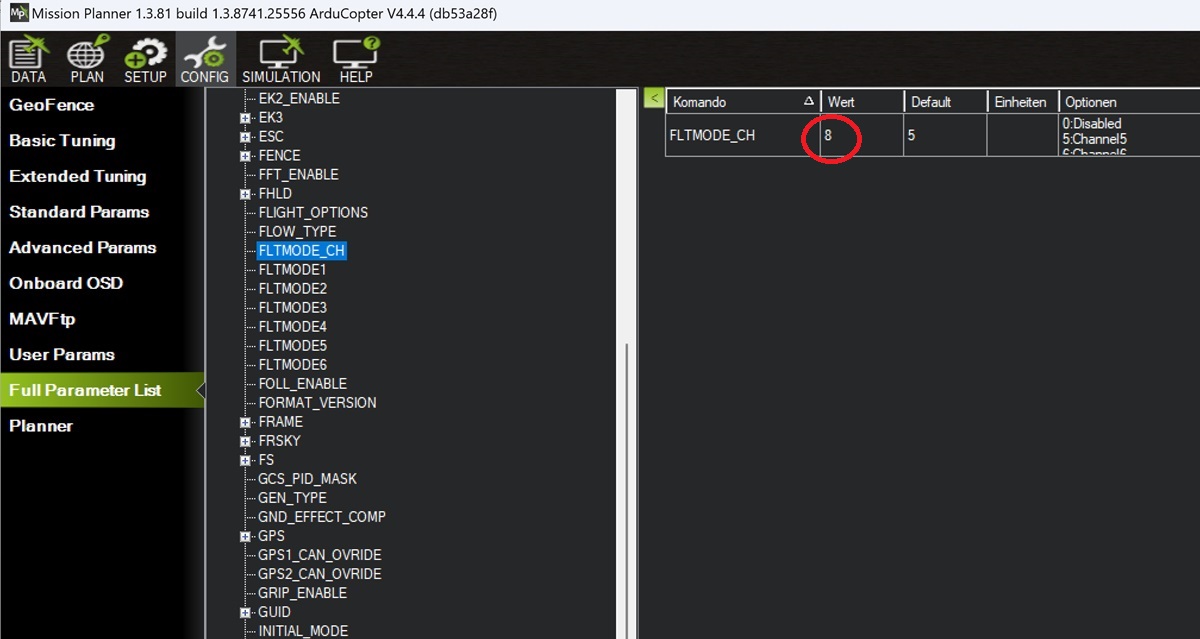1200x639 pixels.
Task: Click the FLTMODE_CH default value 5 cell
Action: [x=945, y=135]
